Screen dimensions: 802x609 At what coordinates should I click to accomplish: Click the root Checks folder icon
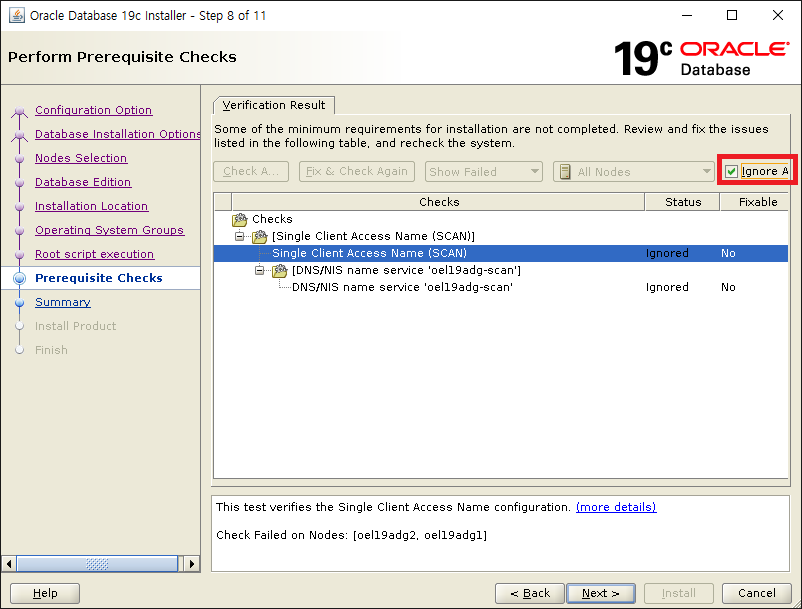click(x=239, y=219)
